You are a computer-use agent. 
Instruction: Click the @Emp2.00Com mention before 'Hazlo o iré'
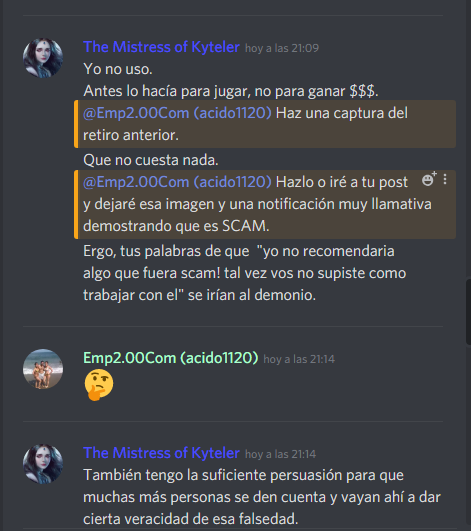pos(177,182)
